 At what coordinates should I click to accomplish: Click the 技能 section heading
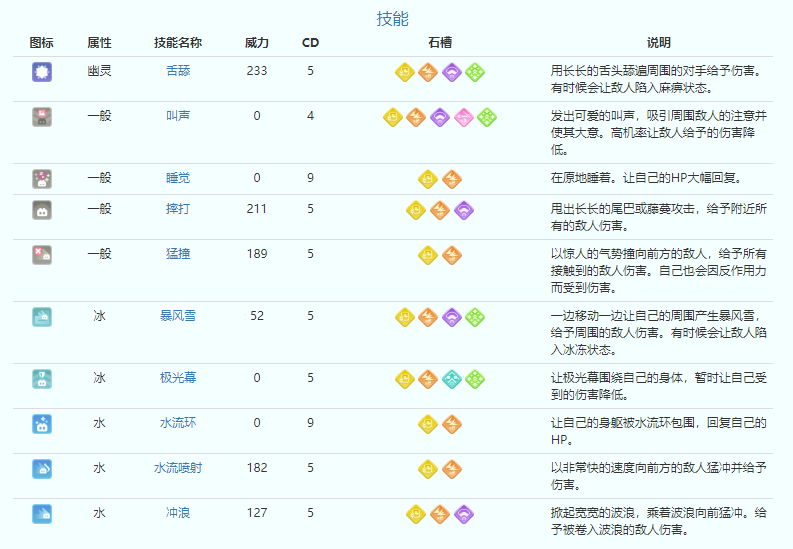tap(392, 19)
